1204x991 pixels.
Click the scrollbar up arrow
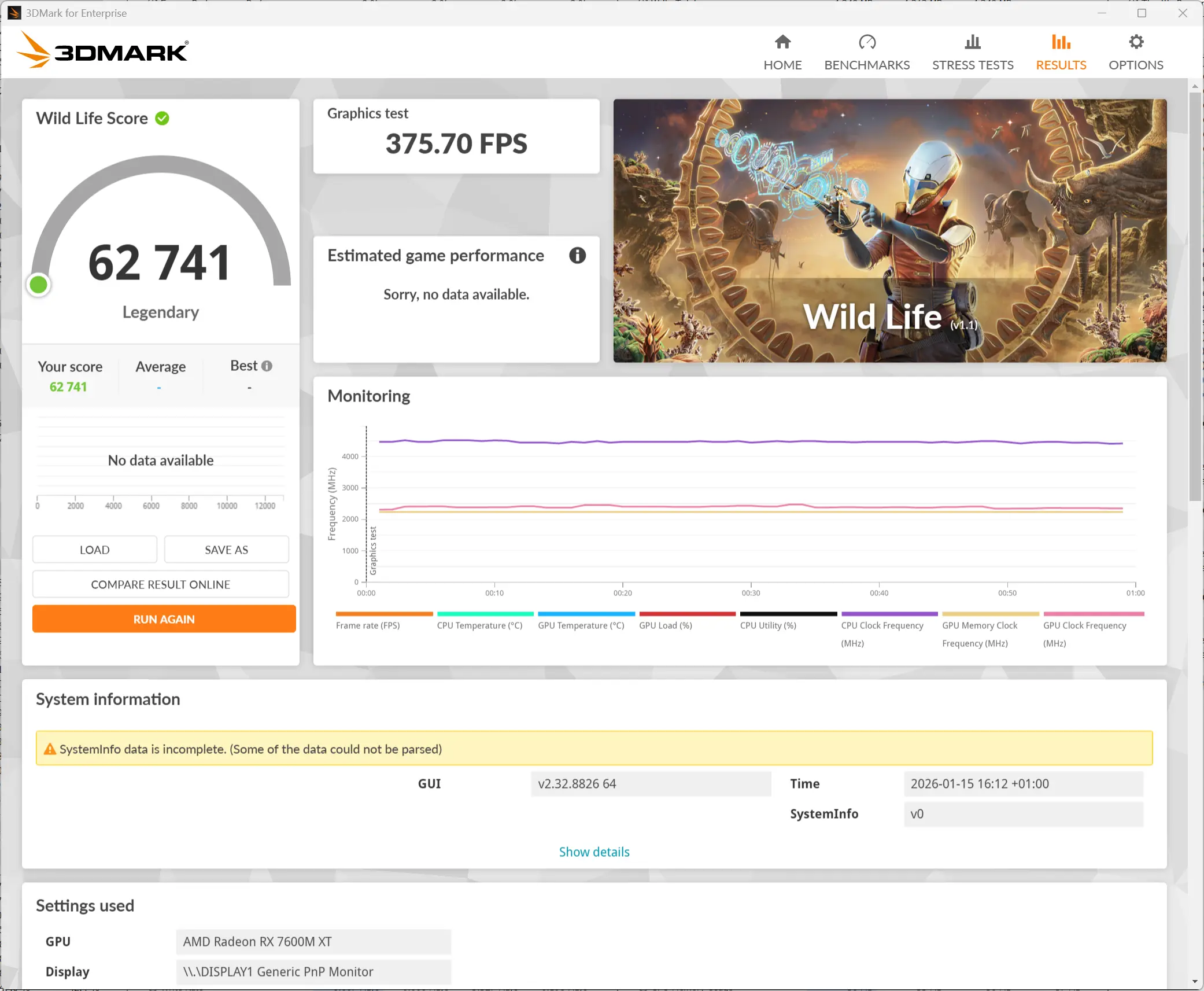(1195, 87)
